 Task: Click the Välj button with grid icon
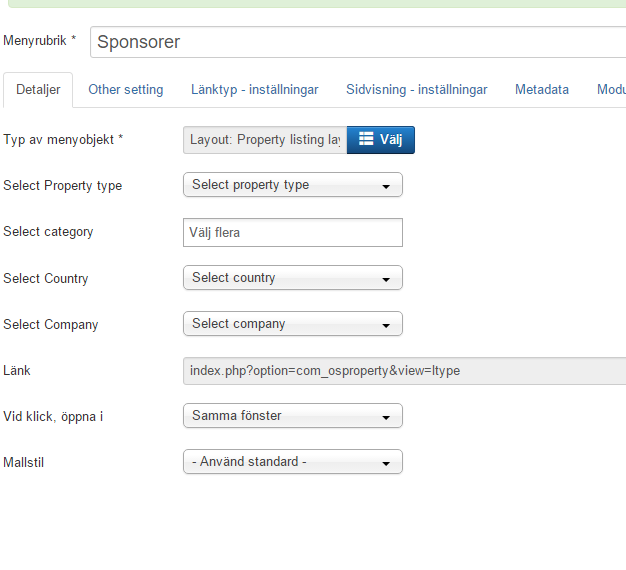coord(380,140)
